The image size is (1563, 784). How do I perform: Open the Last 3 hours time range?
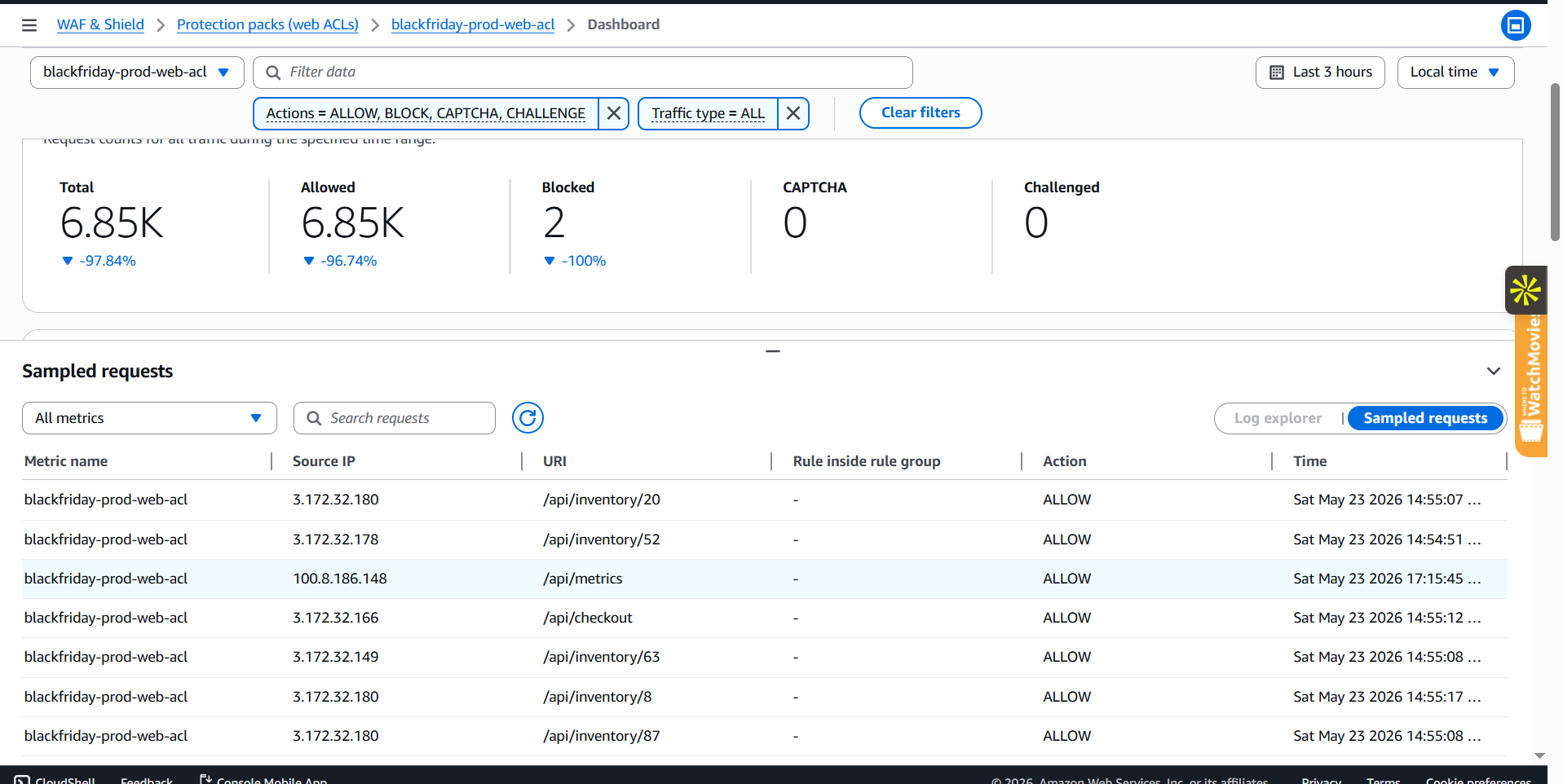click(x=1320, y=73)
